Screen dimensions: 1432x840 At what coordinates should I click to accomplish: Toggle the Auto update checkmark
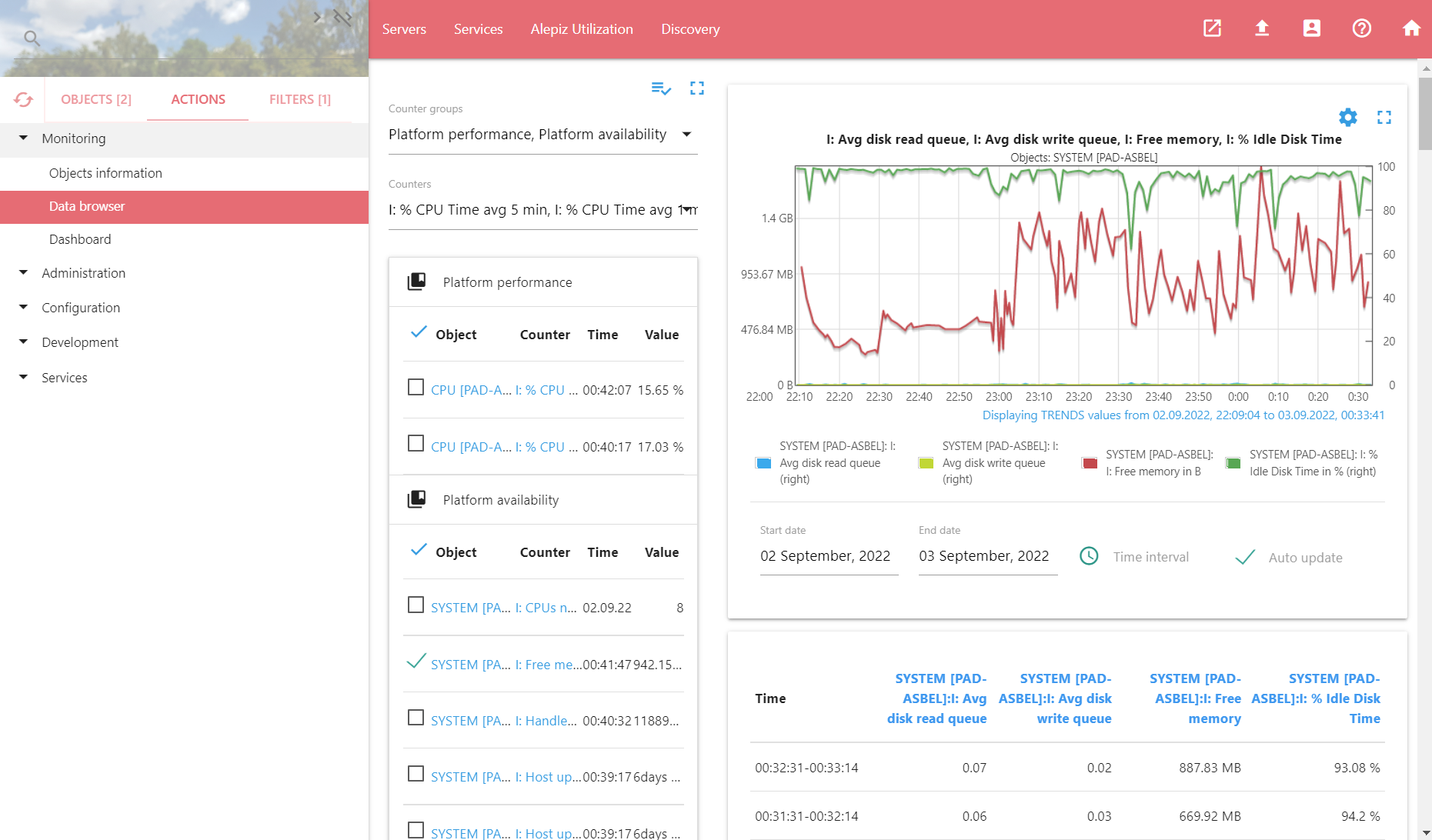(1244, 557)
